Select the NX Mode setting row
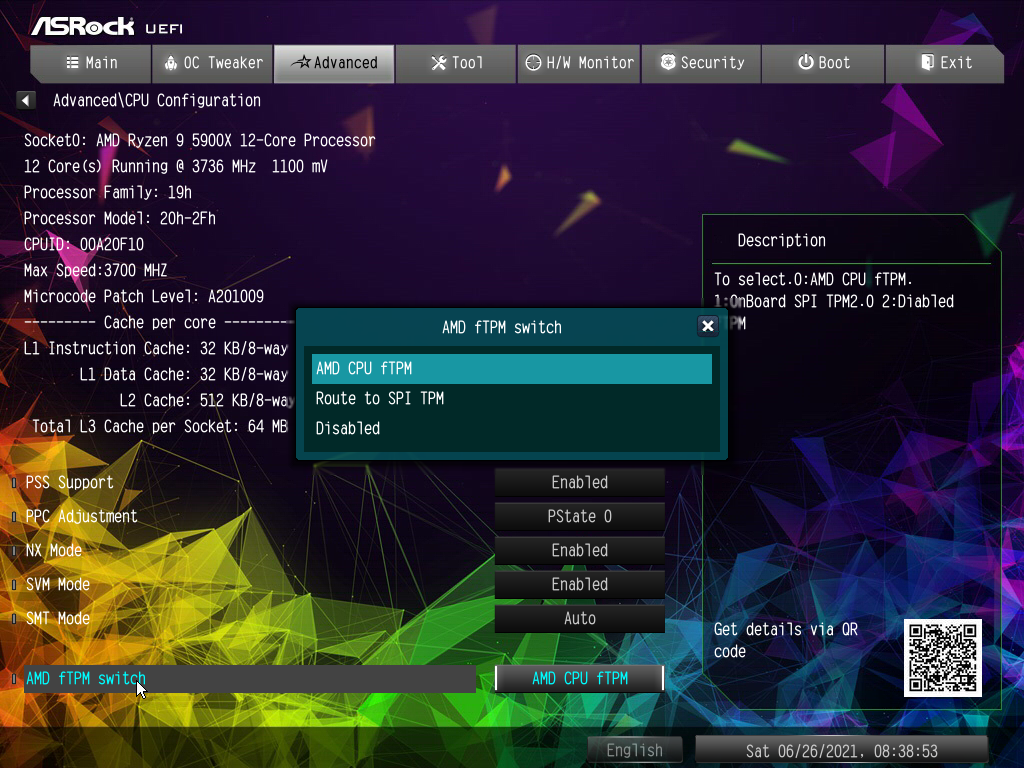The height and width of the screenshot is (768, 1024). pos(249,551)
